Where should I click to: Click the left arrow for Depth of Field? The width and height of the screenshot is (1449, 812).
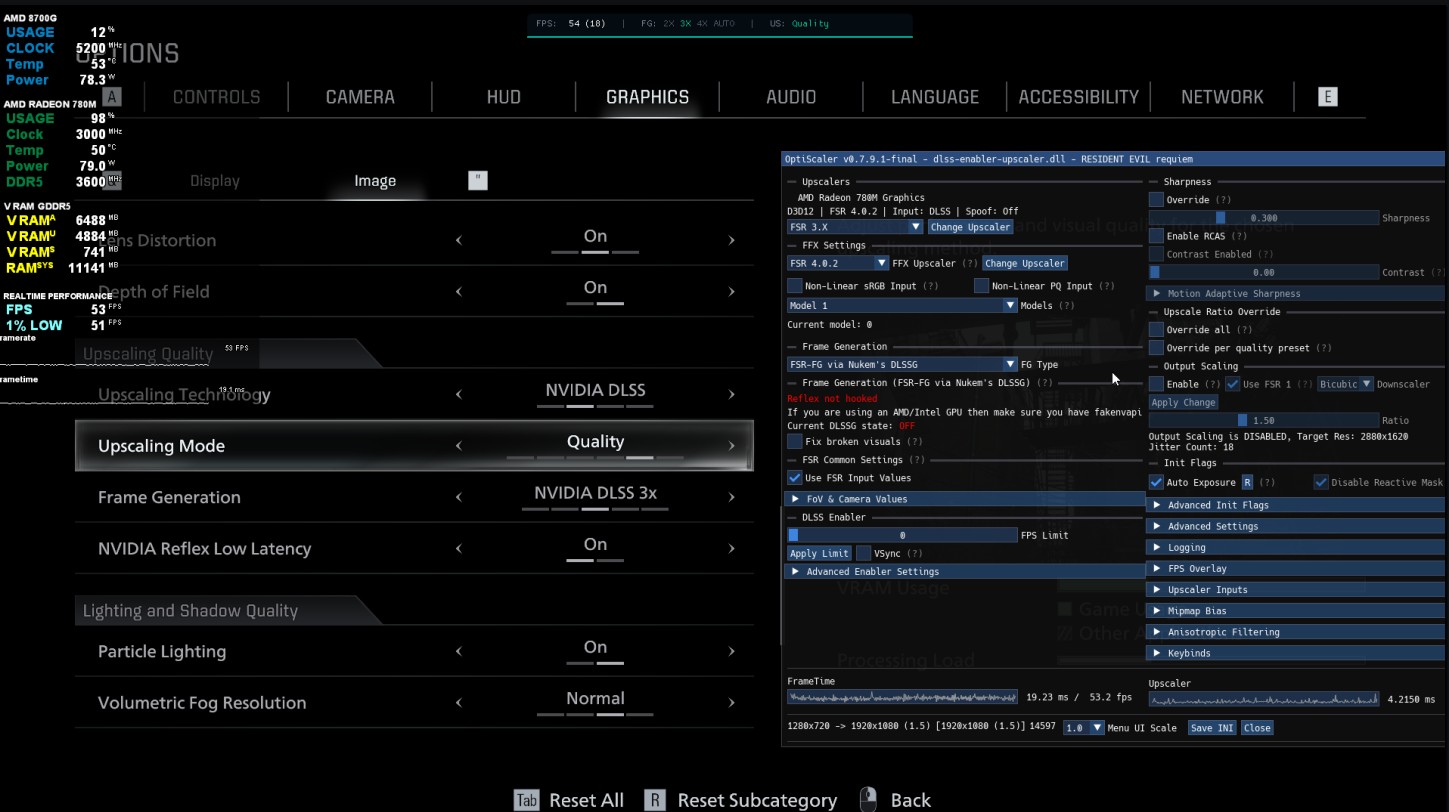[x=459, y=292]
